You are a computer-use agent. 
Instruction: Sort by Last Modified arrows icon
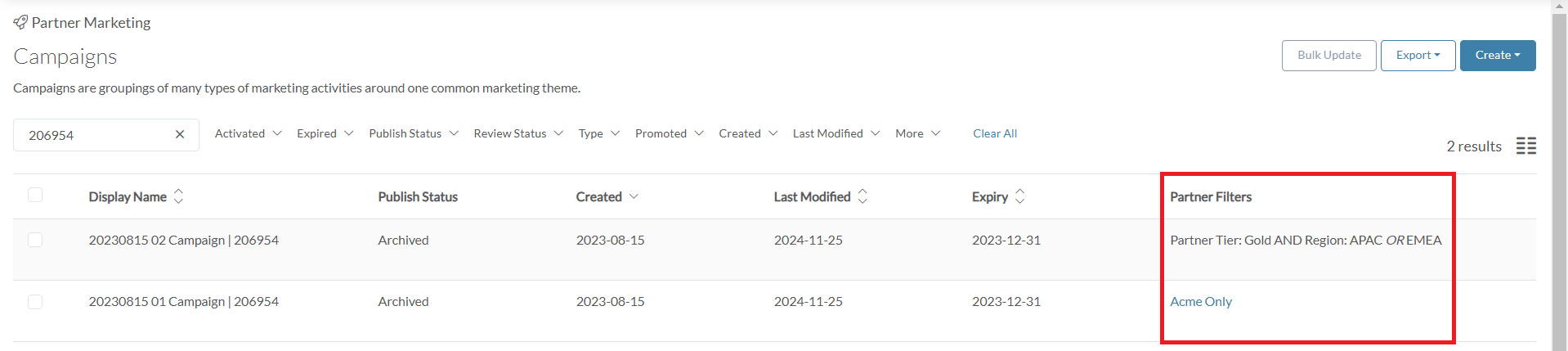[x=862, y=196]
